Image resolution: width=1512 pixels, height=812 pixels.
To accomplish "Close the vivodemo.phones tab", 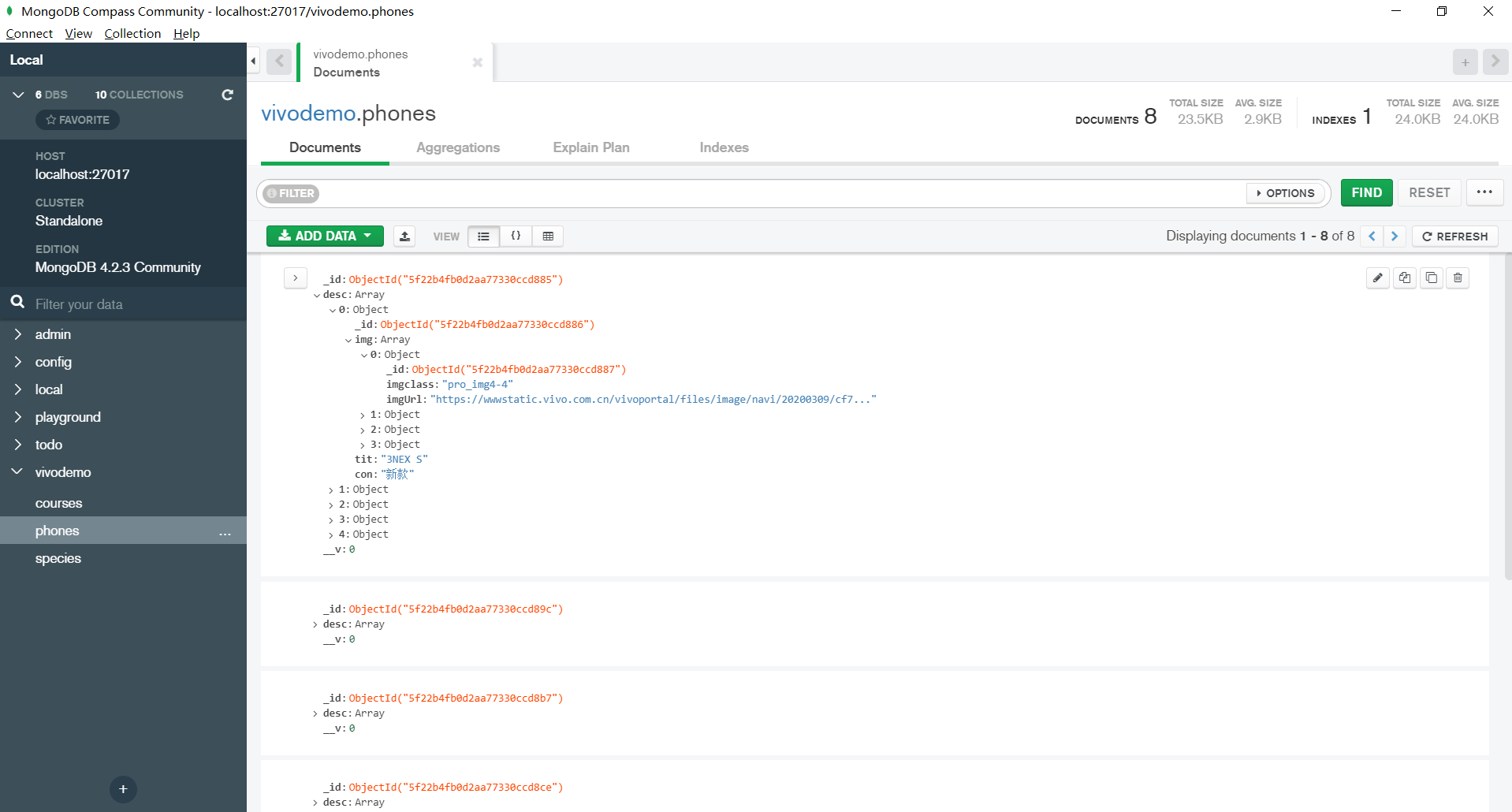I will click(x=477, y=62).
